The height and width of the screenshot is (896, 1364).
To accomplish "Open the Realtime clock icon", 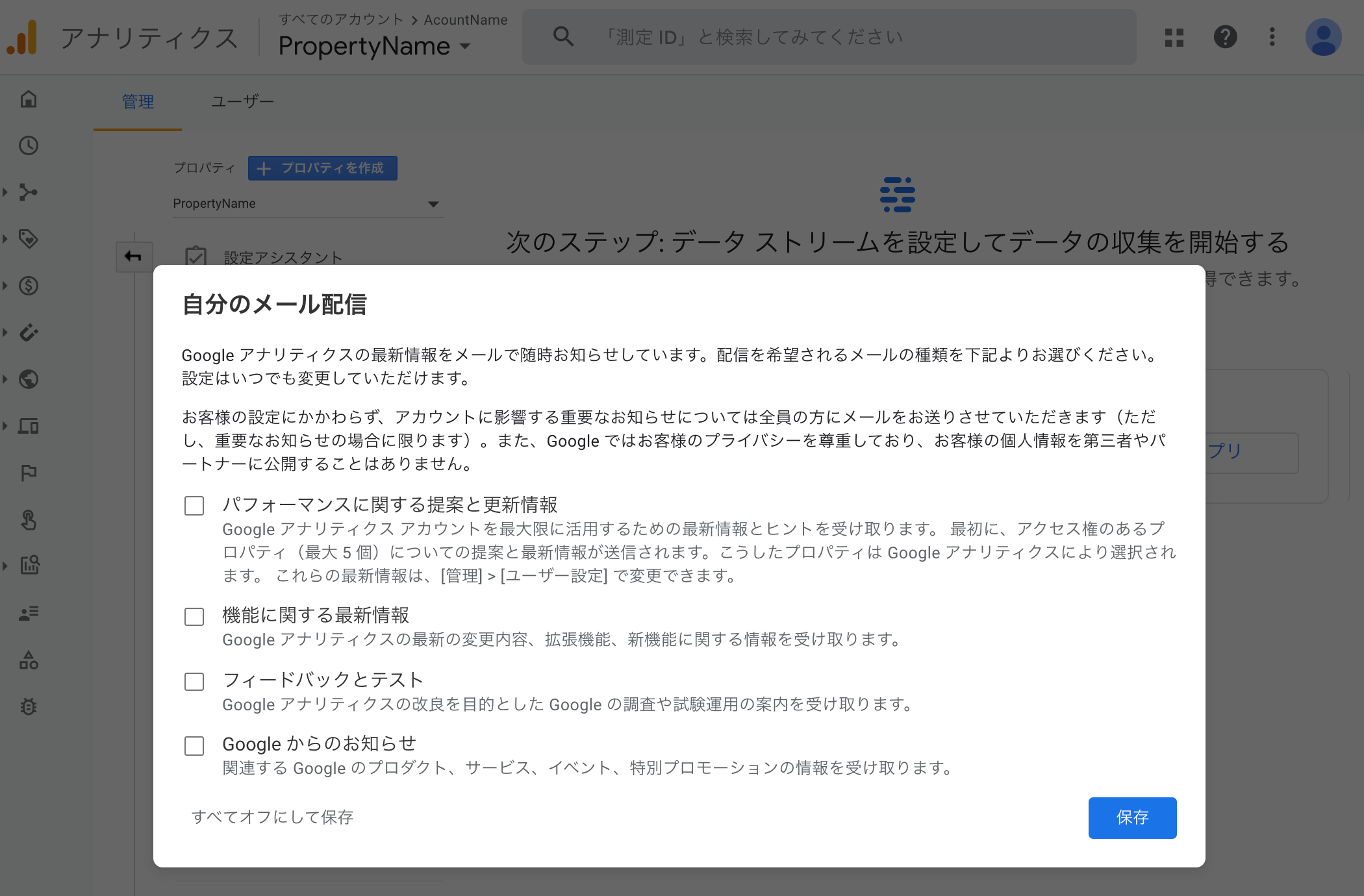I will (29, 145).
